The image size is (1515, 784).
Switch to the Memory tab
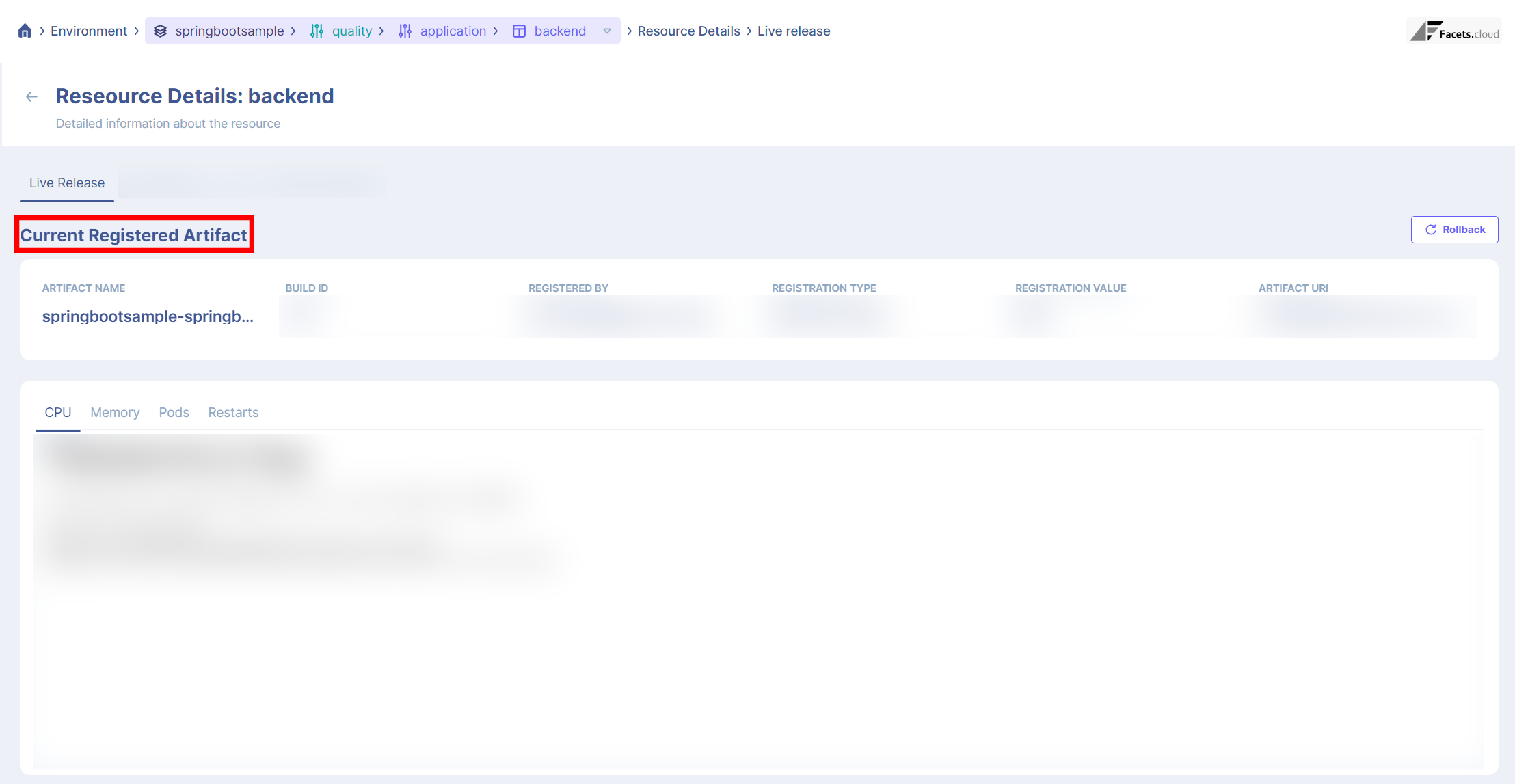(115, 413)
